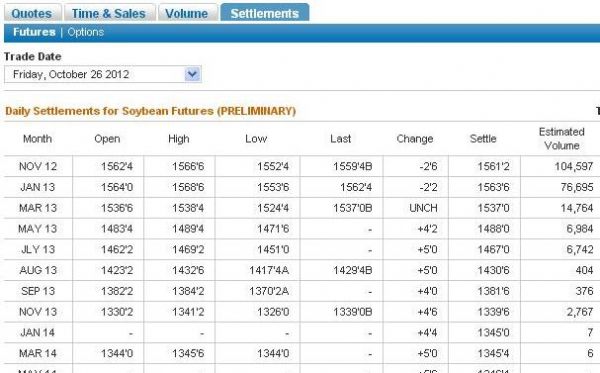Click the settle price 1488'0
600x373 pixels.
[x=494, y=229]
